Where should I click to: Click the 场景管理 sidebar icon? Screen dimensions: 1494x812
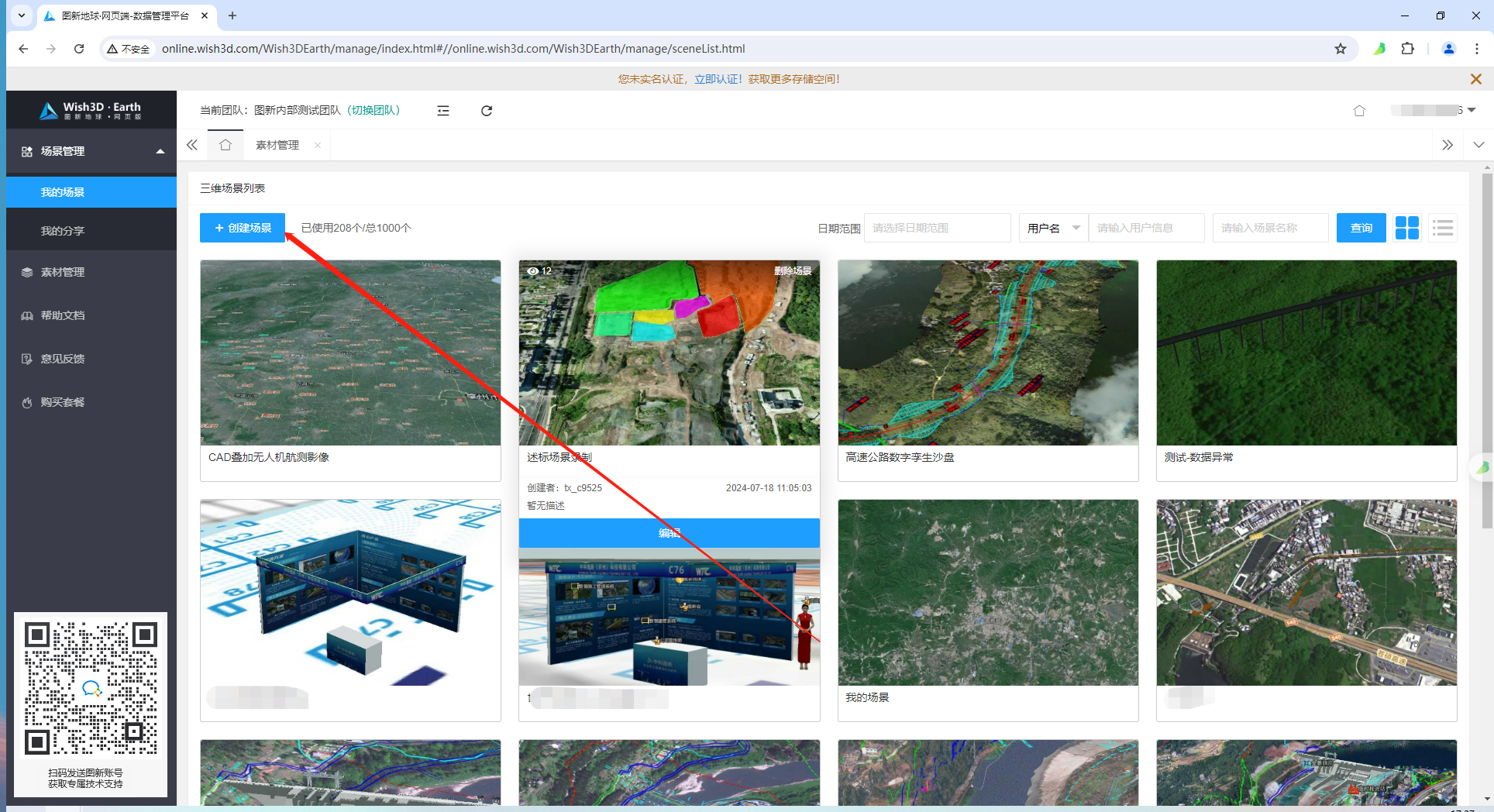(27, 151)
